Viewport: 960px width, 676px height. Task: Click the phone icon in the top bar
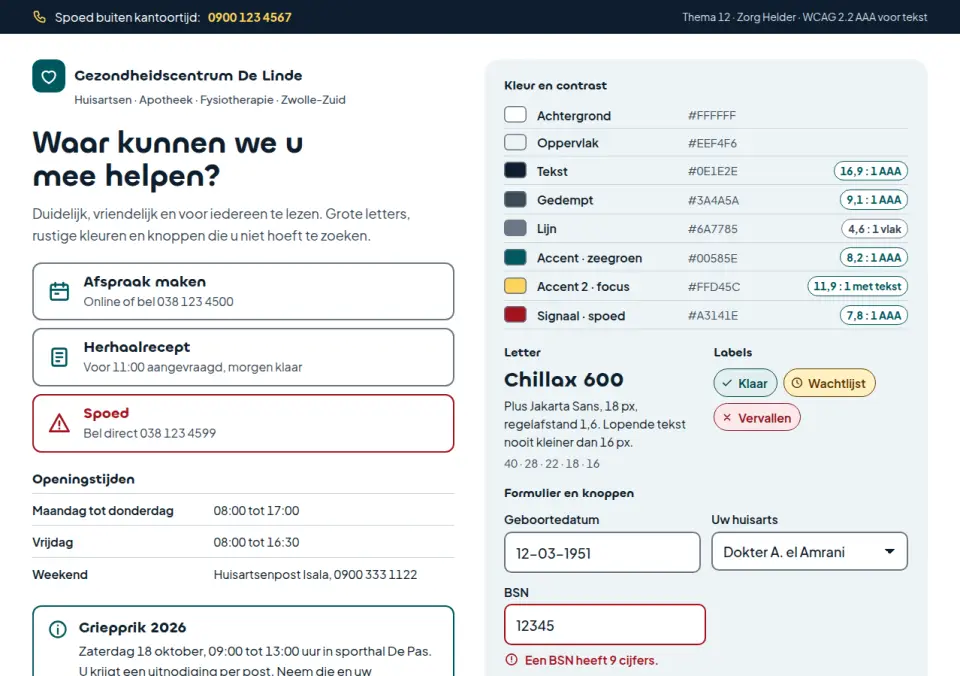(x=40, y=17)
